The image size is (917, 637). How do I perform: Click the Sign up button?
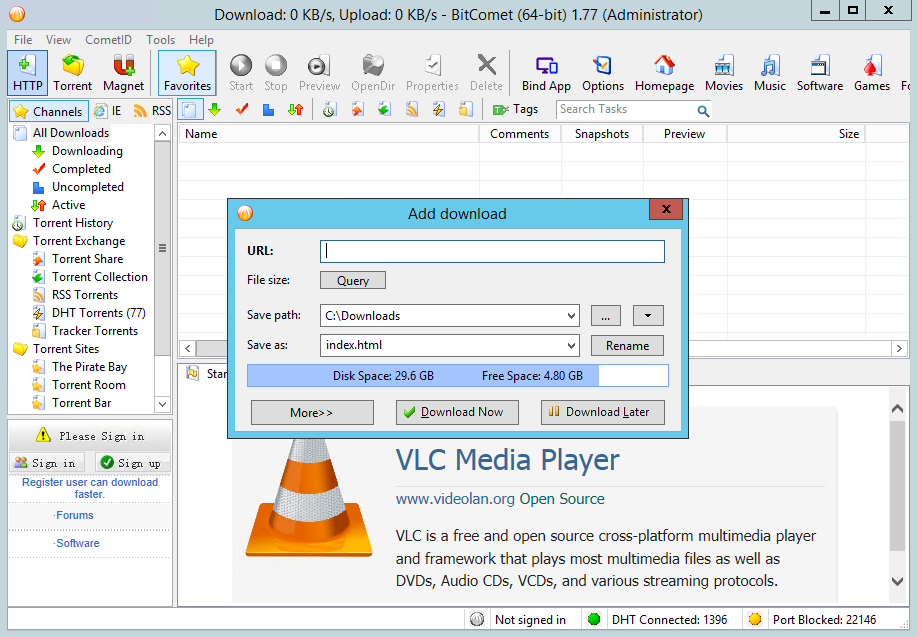133,463
